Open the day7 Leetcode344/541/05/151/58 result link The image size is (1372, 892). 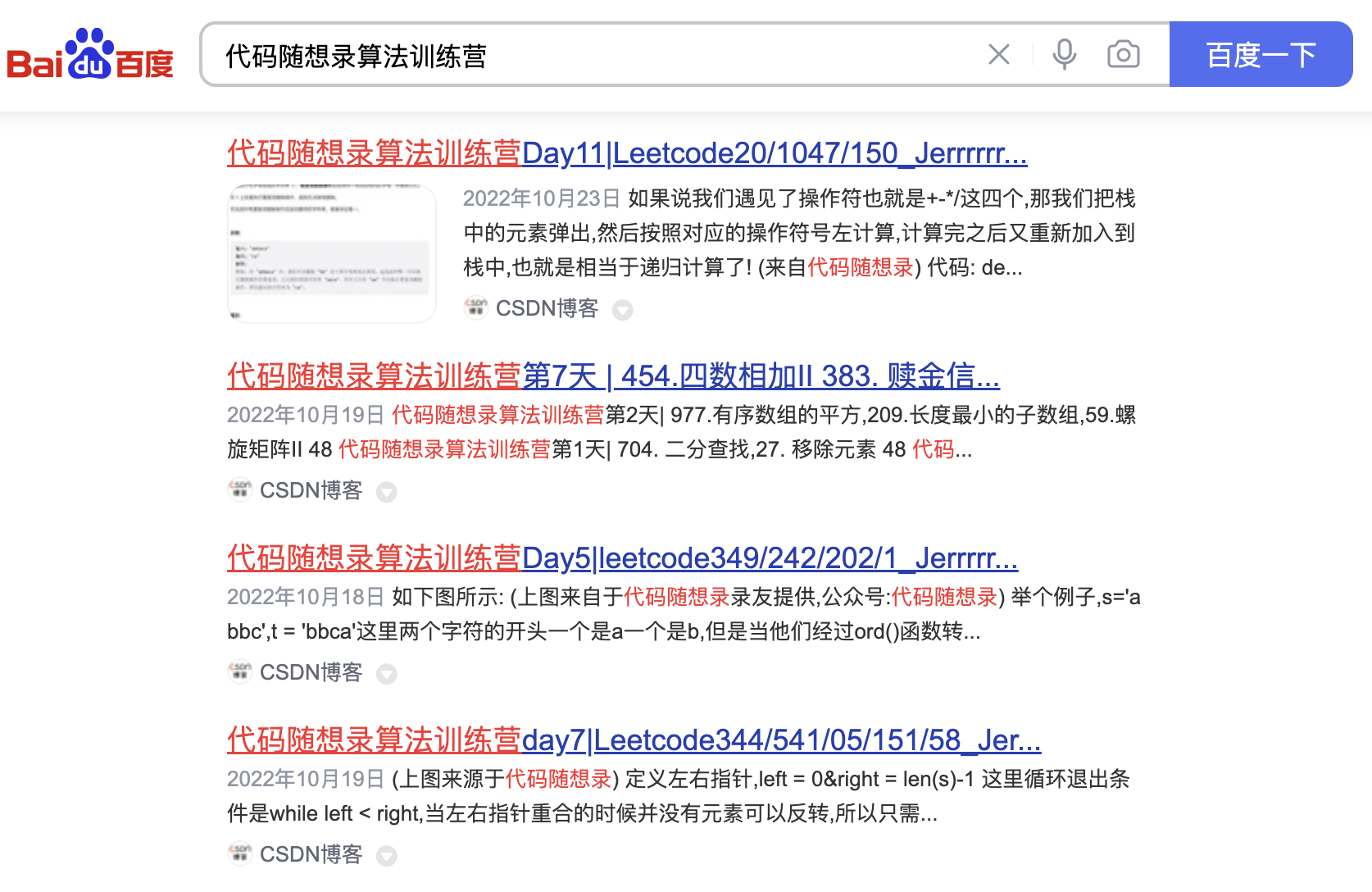tap(634, 740)
